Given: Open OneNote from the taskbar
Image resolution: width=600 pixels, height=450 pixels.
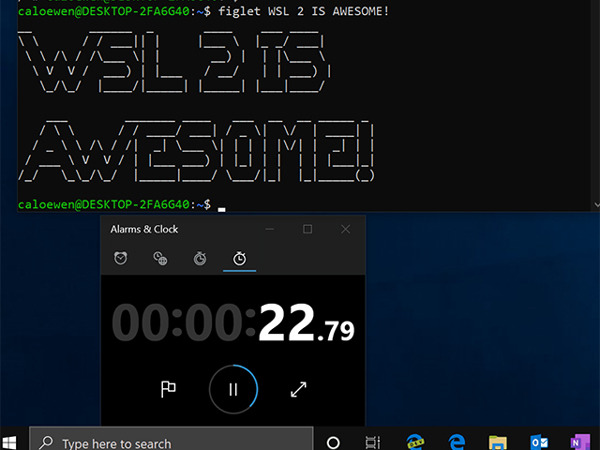Looking at the screenshot, I should 578,442.
